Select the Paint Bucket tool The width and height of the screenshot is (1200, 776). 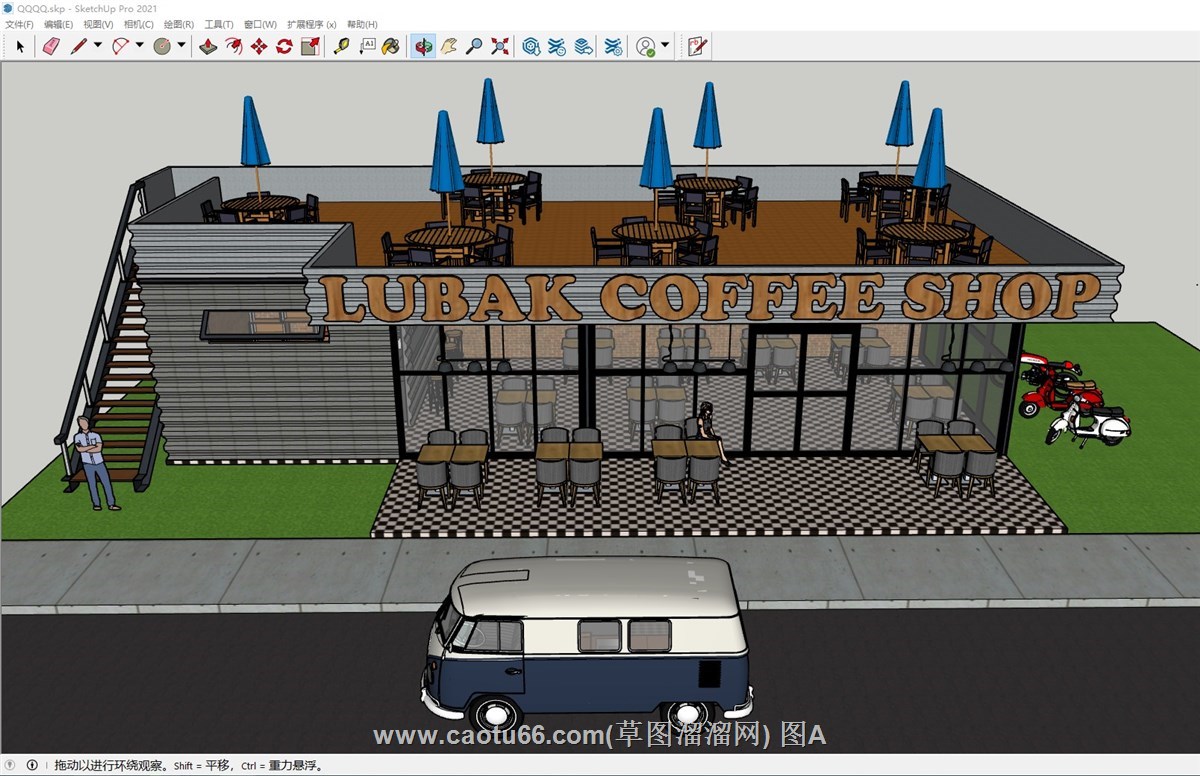point(391,46)
